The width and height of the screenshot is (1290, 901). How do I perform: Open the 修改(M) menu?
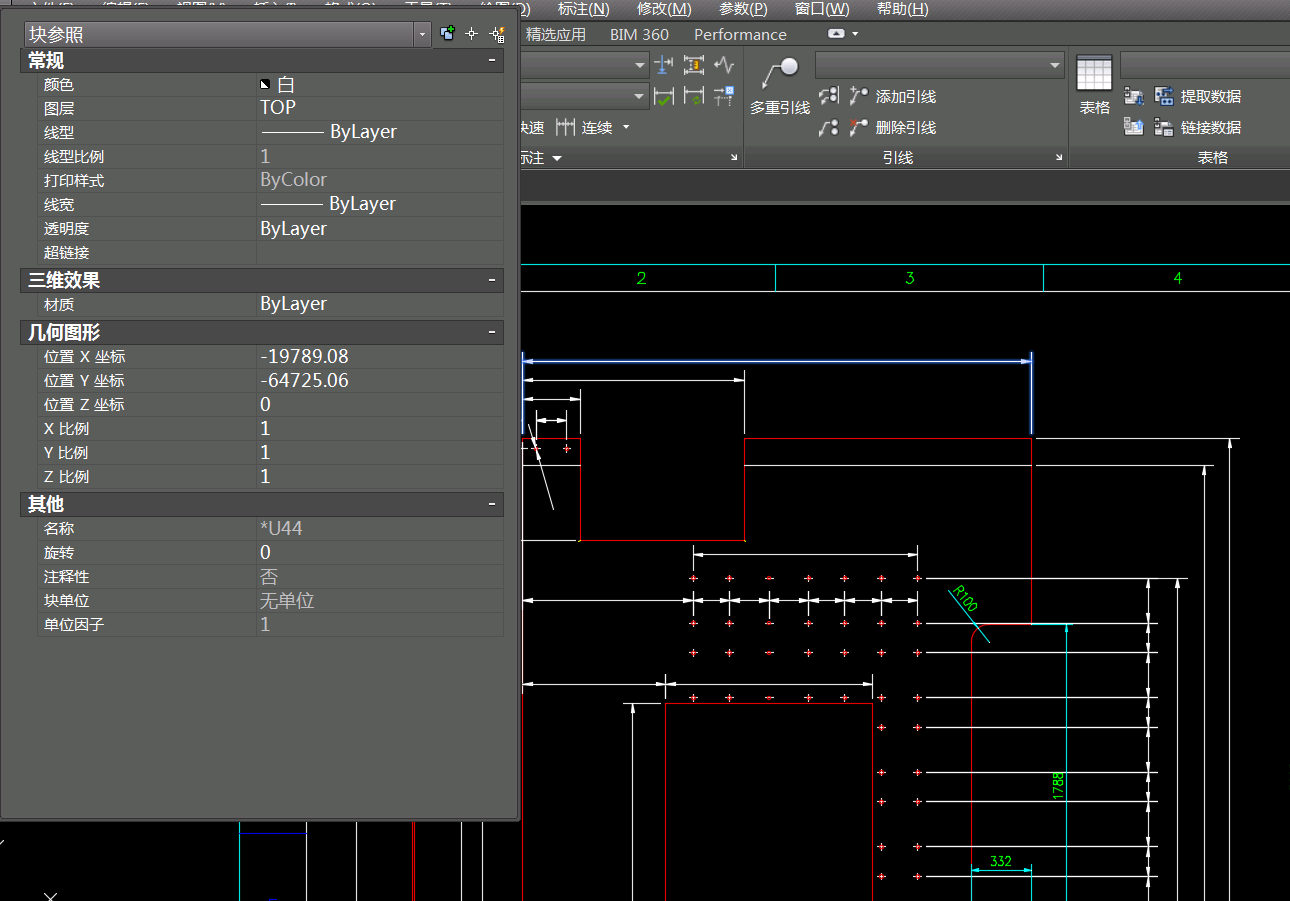[664, 9]
